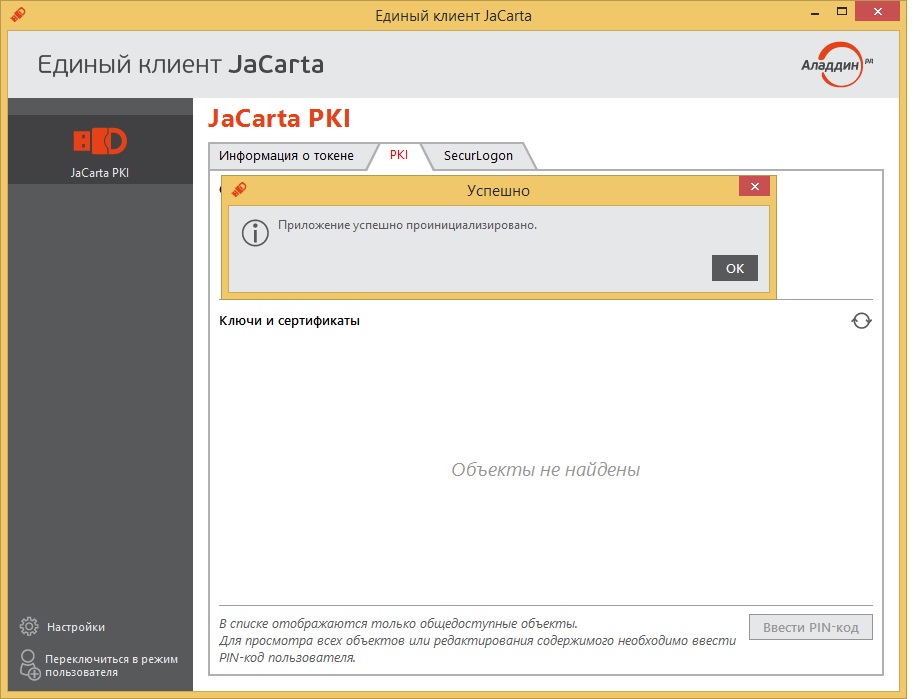Select the PKI tab

[x=399, y=156]
